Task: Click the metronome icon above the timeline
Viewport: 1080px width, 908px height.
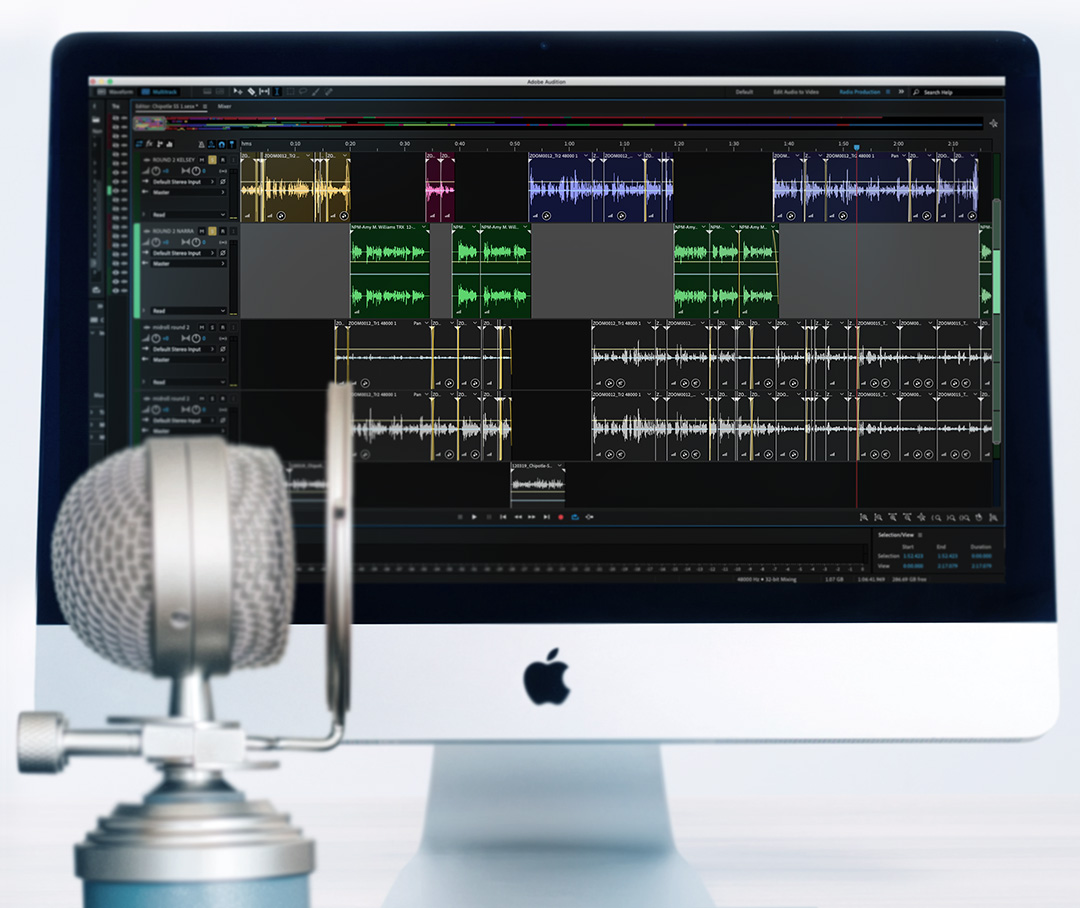Action: point(202,144)
